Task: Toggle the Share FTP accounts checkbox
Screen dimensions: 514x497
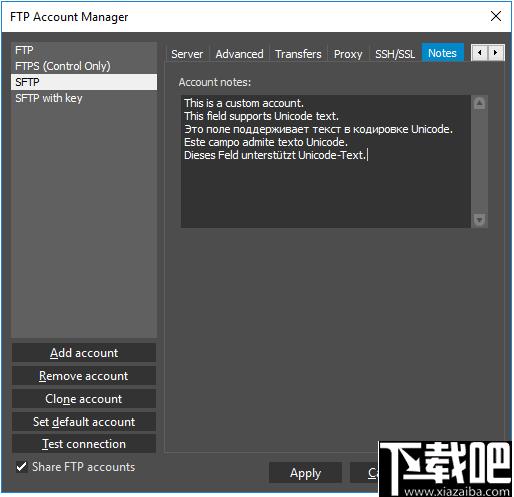Action: click(22, 467)
